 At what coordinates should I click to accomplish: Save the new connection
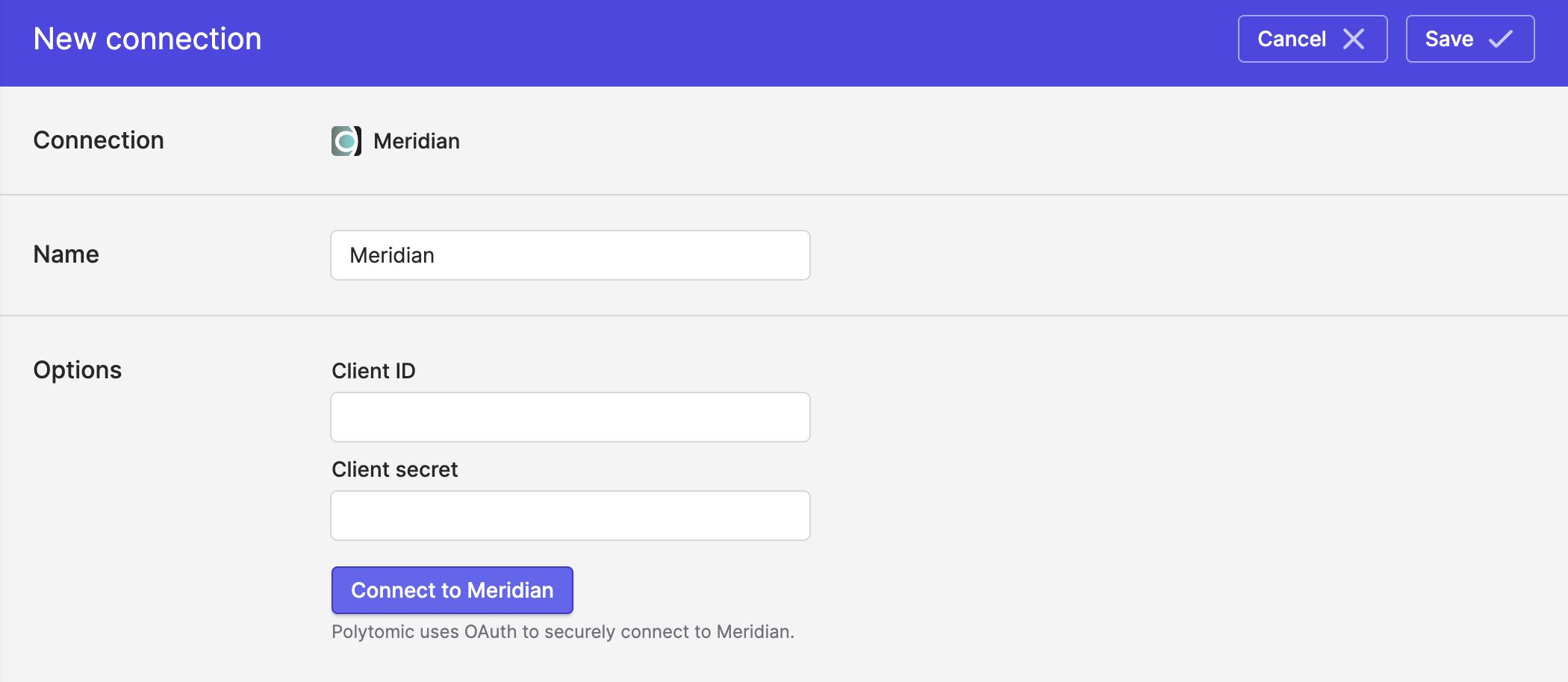click(1470, 39)
